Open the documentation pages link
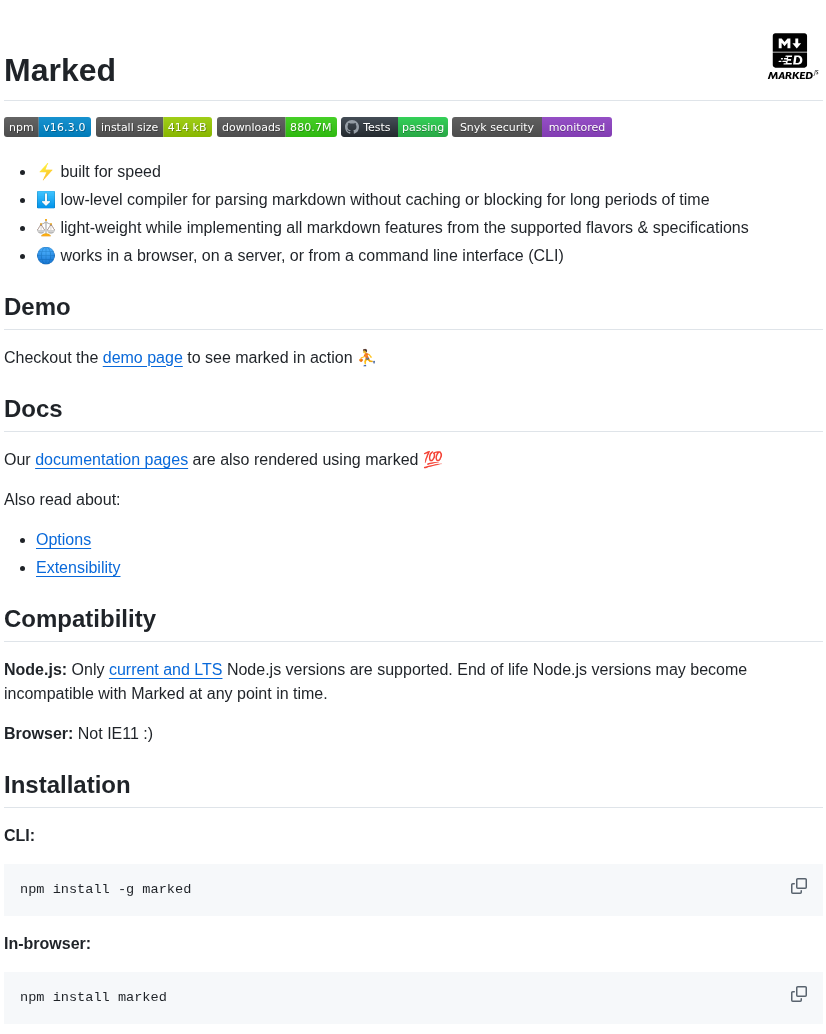This screenshot has width=826, height=1034. point(111,460)
